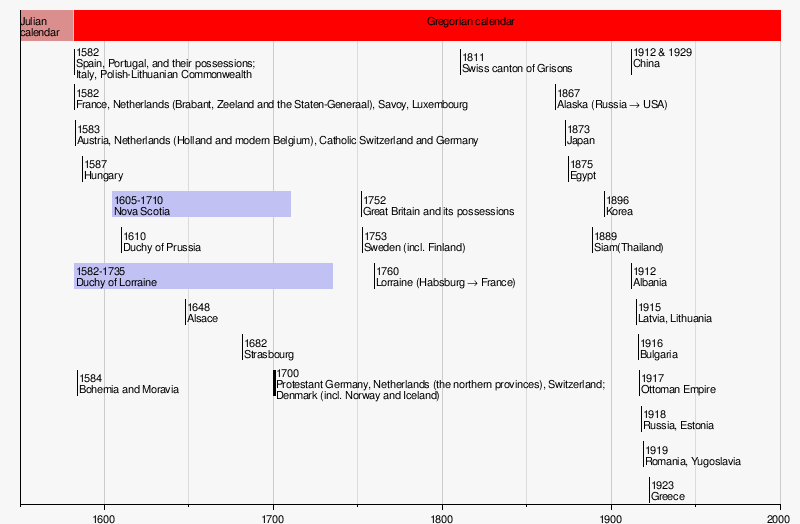
Task: Select the Nova Scotia 1605-1710 bar
Action: (201, 205)
